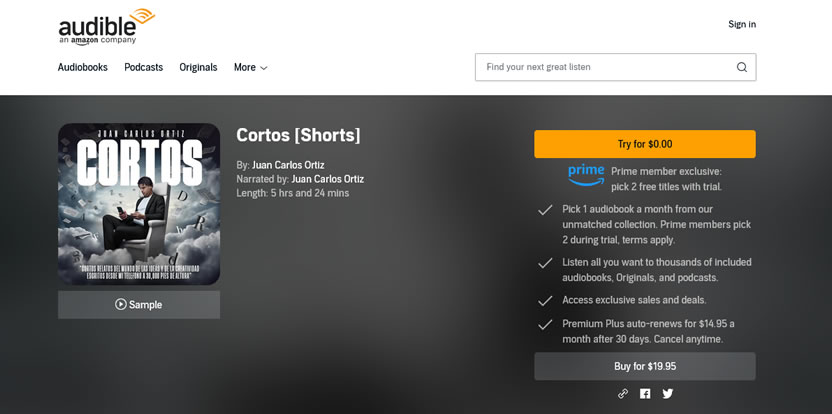Click Listen all you want text
This screenshot has height=414, width=832.
tap(657, 270)
